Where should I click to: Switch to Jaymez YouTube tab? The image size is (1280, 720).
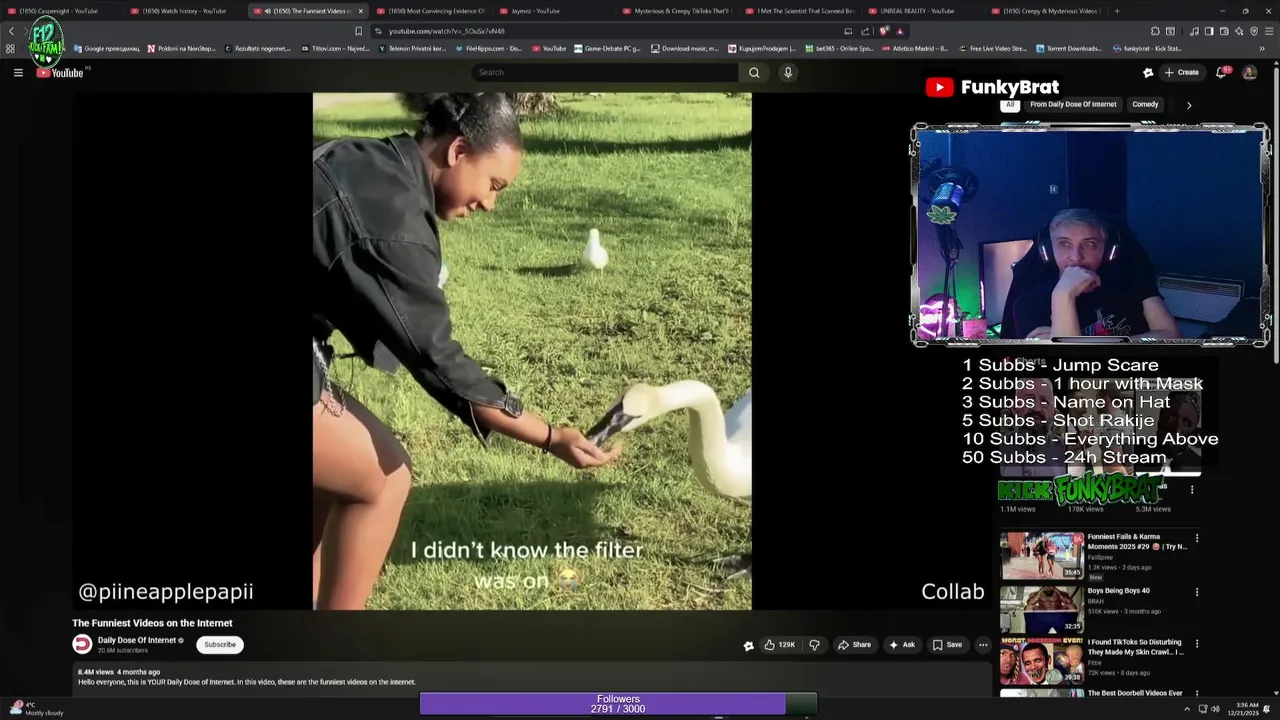[553, 11]
